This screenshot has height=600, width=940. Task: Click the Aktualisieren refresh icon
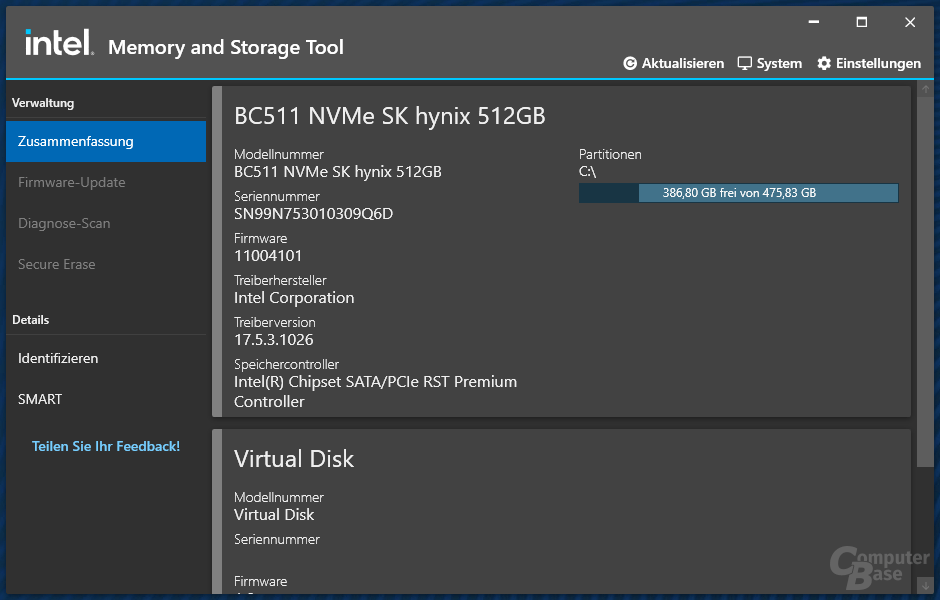click(x=630, y=64)
